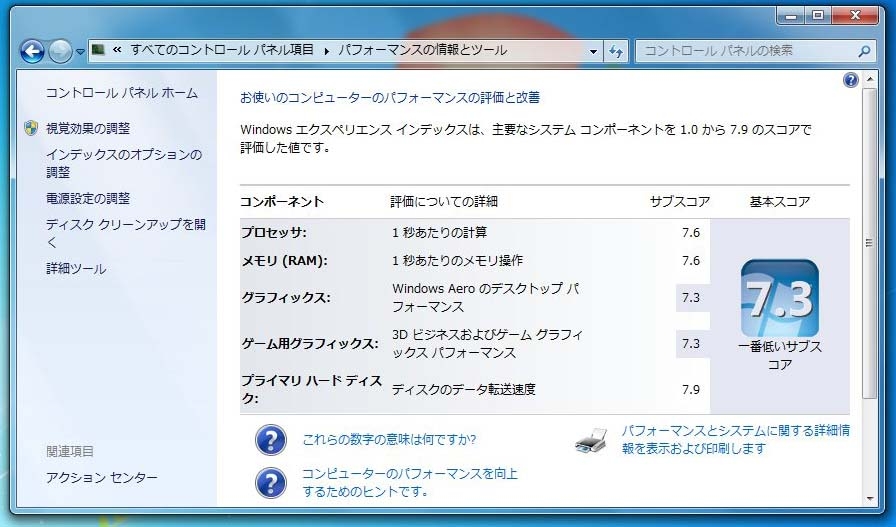896x527 pixels.
Task: Click the 一番低いサブスコア caption
Action: pos(780,355)
